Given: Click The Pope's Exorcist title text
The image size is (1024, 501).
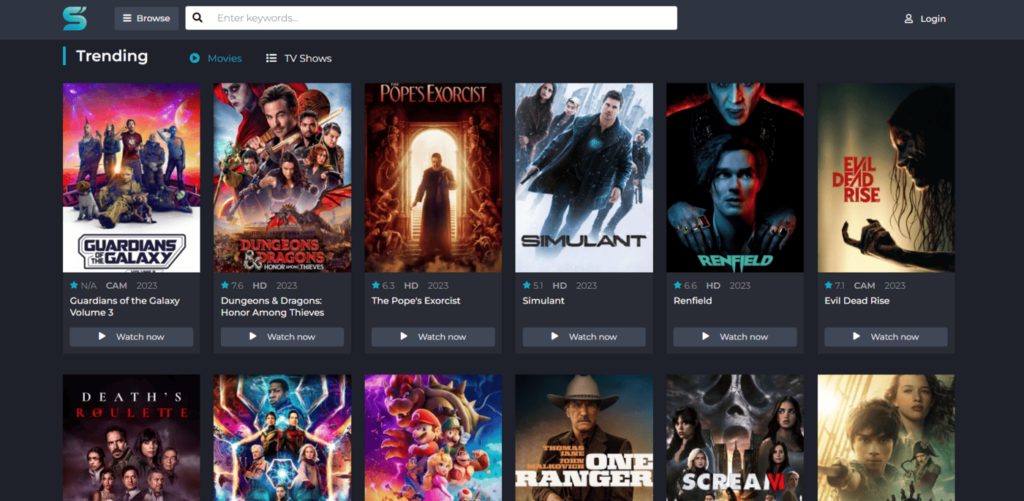Looking at the screenshot, I should pyautogui.click(x=416, y=301).
